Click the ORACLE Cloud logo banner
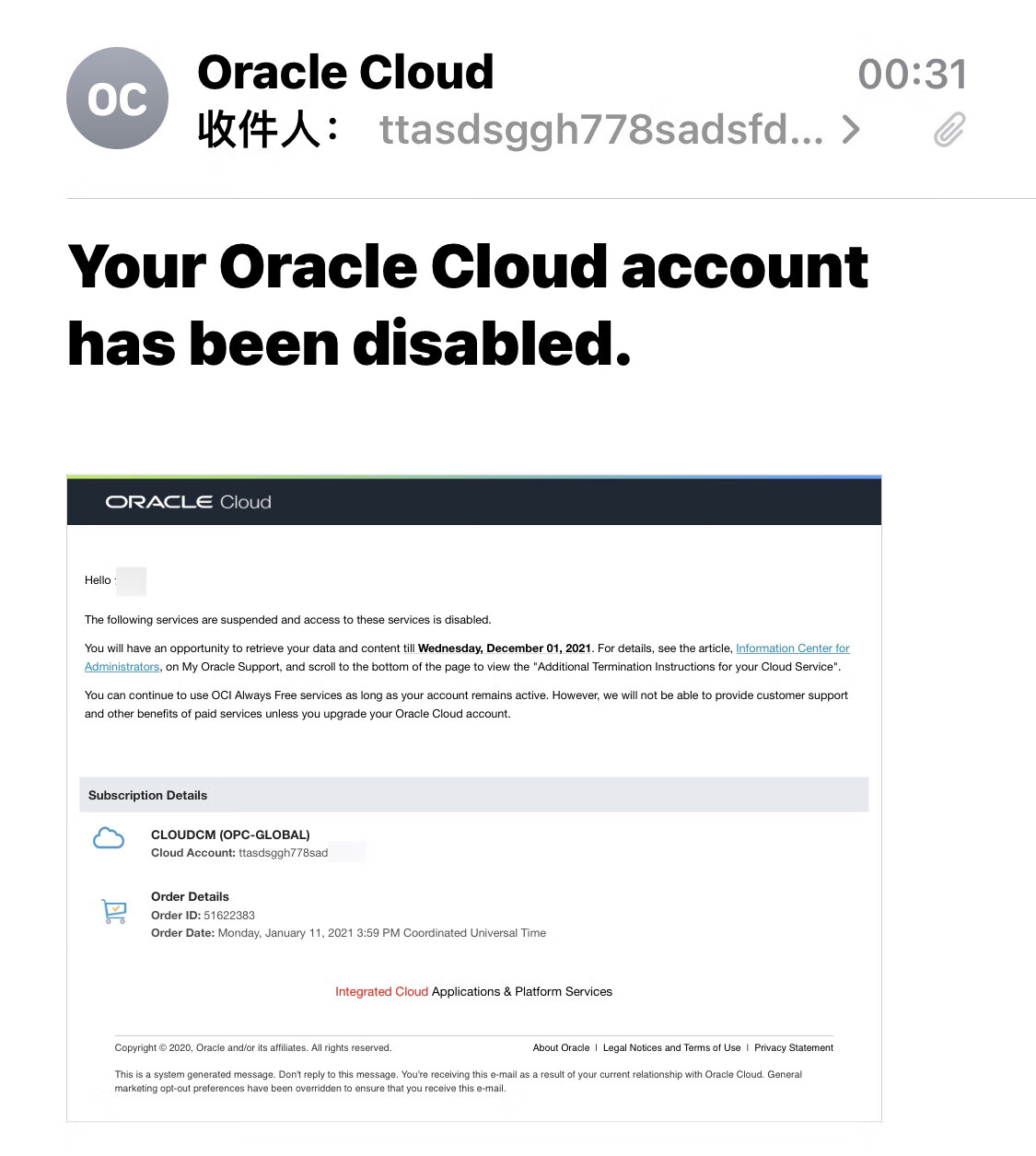 click(188, 502)
